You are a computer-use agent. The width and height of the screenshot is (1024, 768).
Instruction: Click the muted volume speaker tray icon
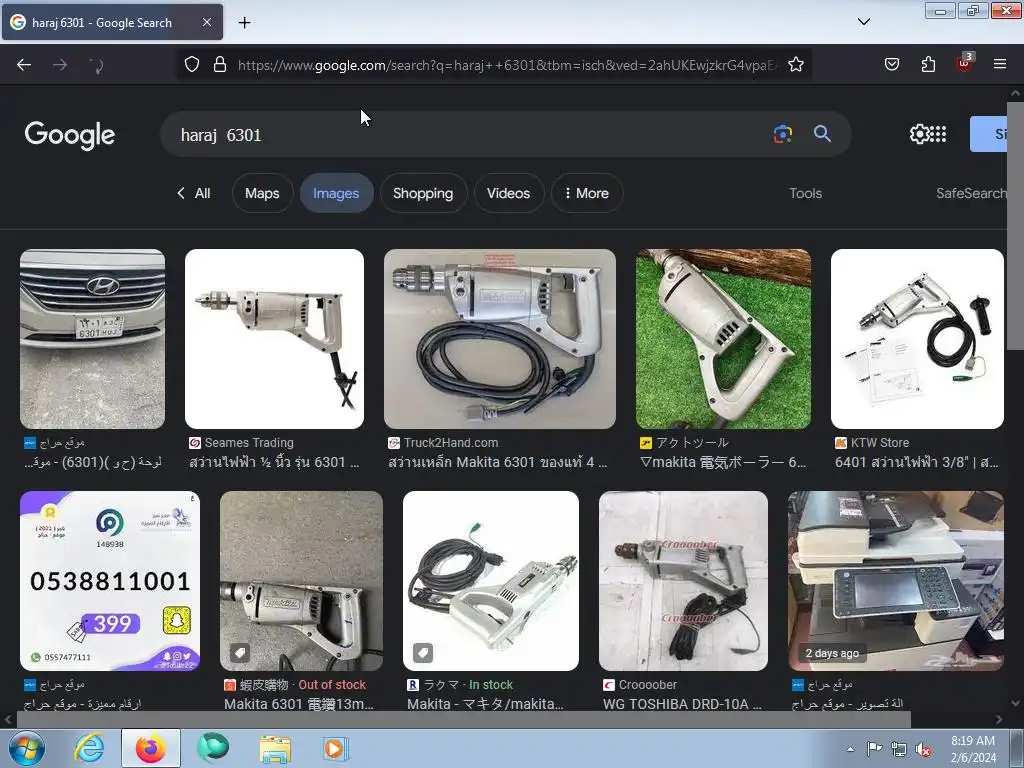pyautogui.click(x=923, y=749)
